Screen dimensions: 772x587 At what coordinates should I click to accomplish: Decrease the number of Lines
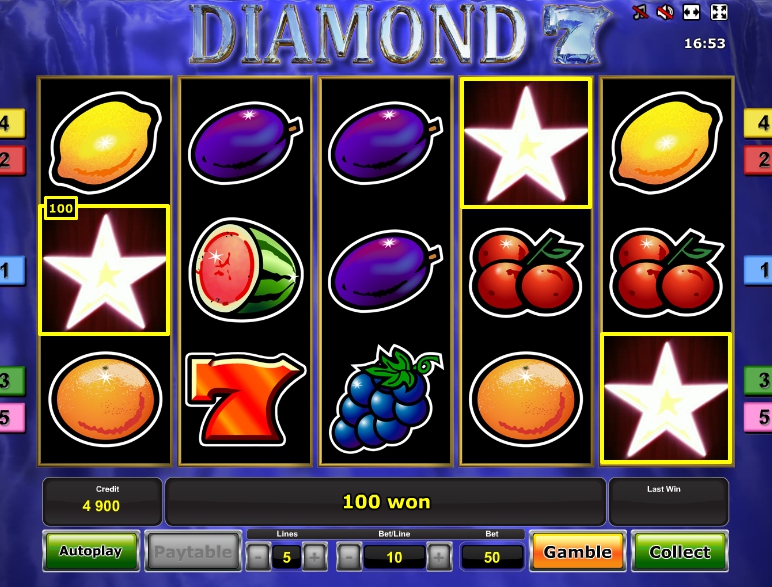click(x=257, y=557)
